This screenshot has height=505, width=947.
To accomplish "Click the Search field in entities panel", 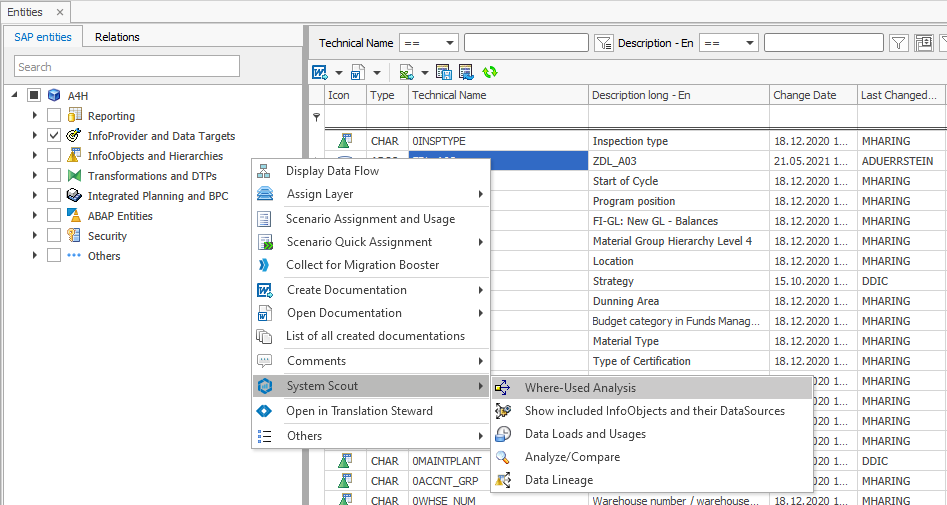I will [x=127, y=67].
